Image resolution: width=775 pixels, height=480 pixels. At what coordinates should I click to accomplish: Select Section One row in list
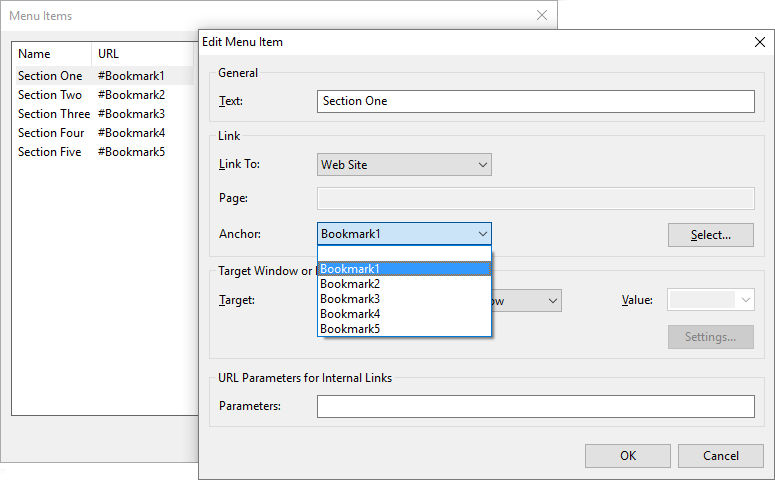(50, 76)
